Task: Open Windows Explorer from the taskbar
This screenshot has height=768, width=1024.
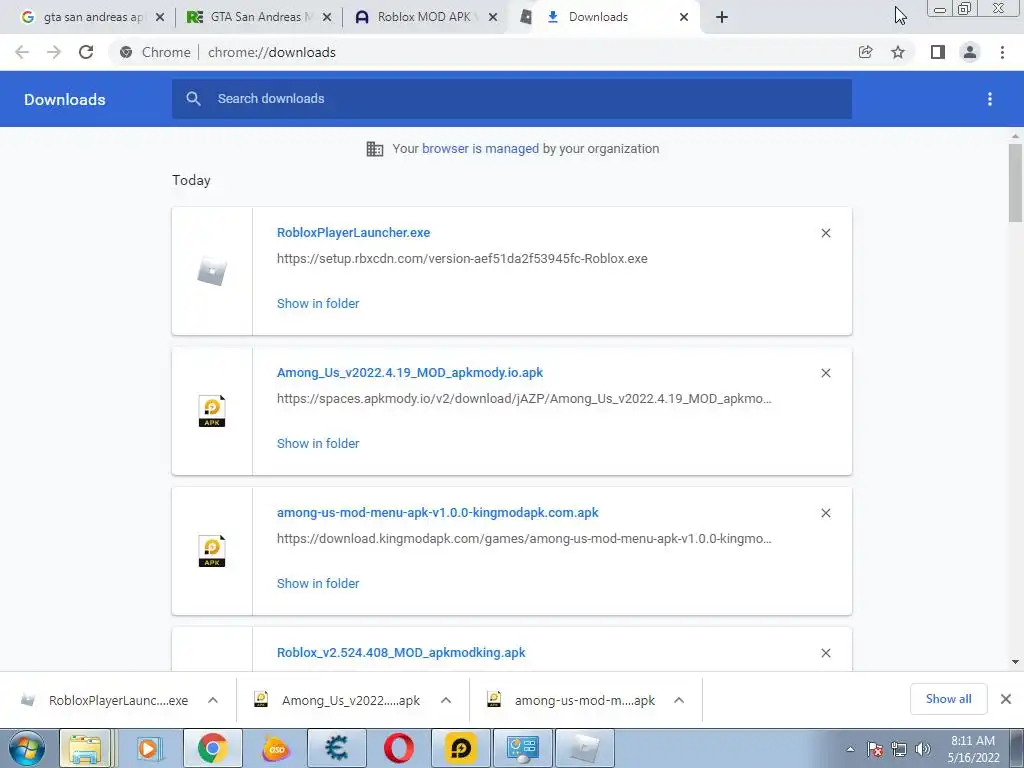Action: coord(86,748)
